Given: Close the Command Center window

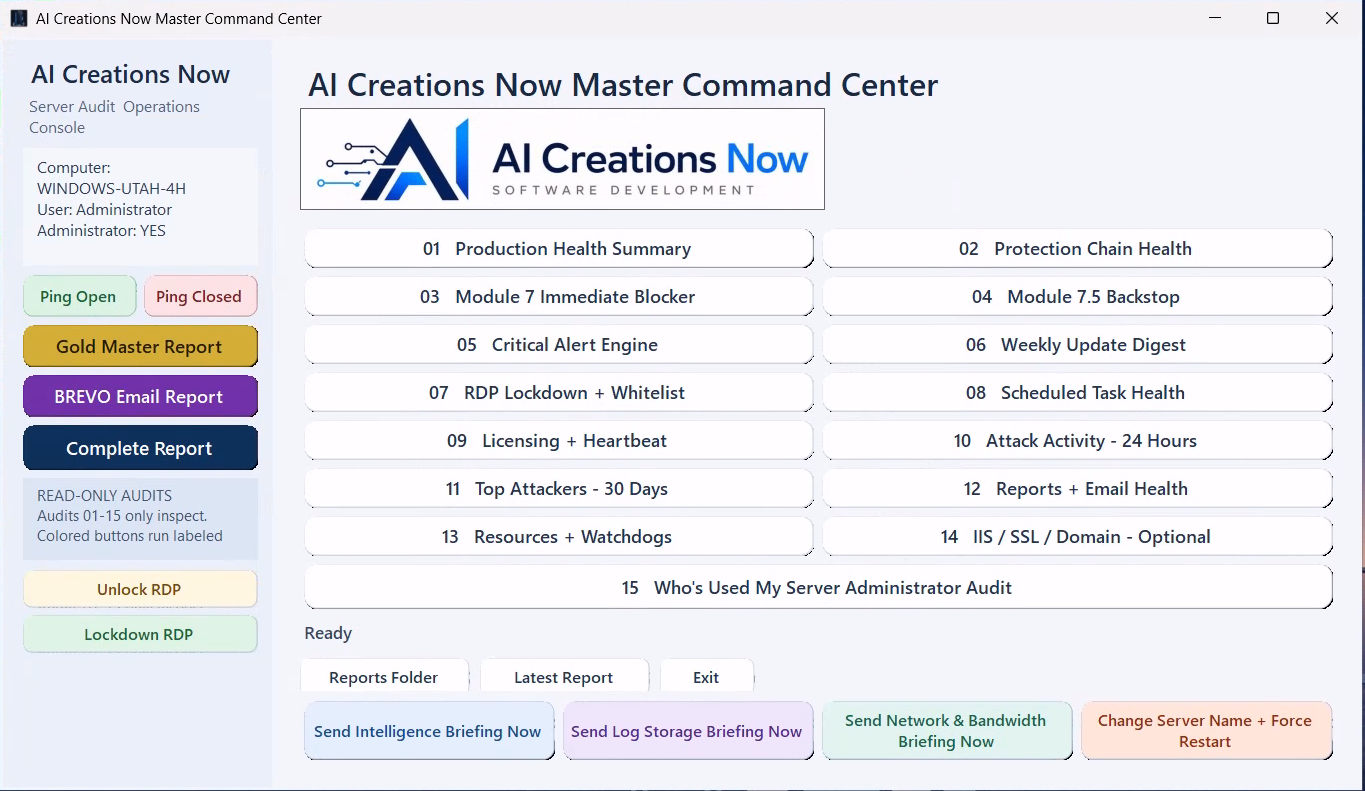Looking at the screenshot, I should pyautogui.click(x=1332, y=18).
